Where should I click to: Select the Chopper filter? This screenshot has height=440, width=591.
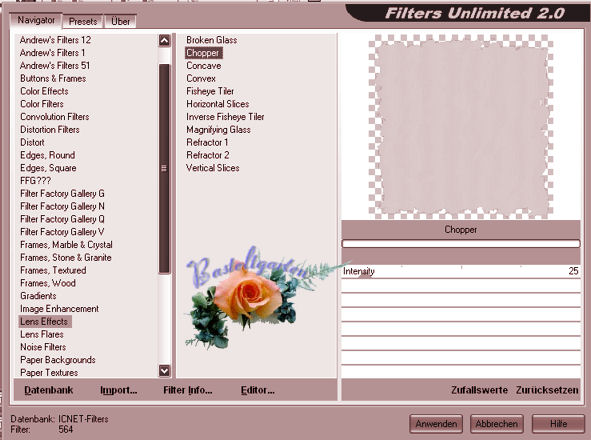pyautogui.click(x=203, y=53)
